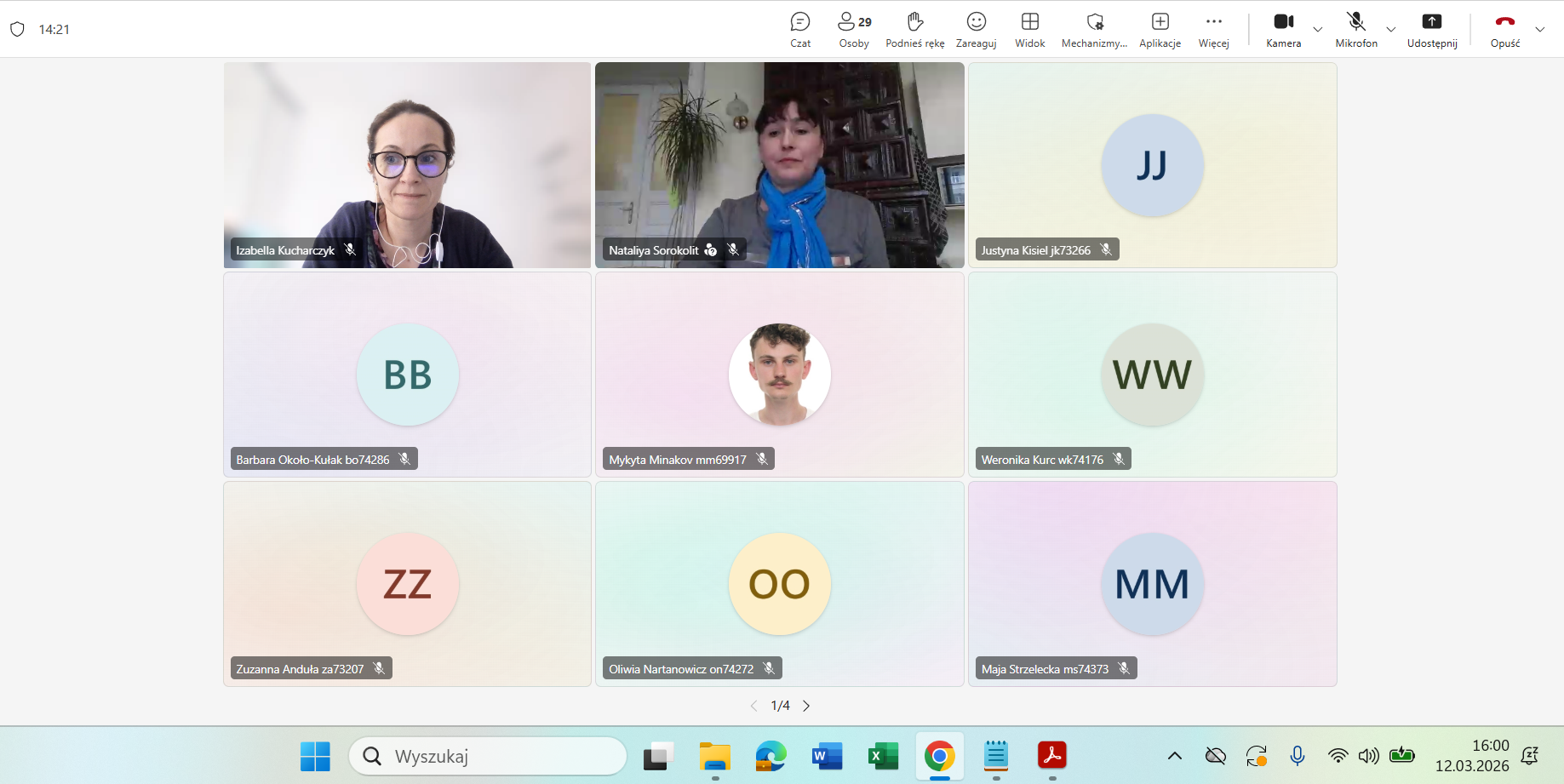Leave the meeting with Opuść
This screenshot has height=784, width=1564.
coord(1504,30)
